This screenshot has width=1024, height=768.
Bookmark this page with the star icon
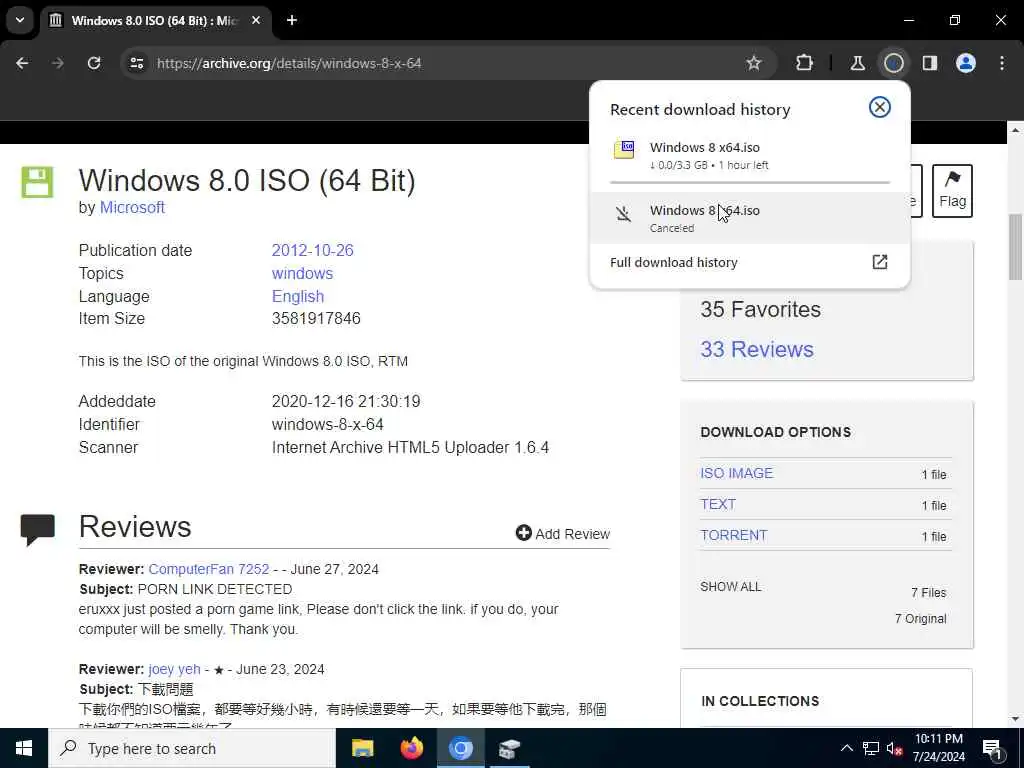754,63
